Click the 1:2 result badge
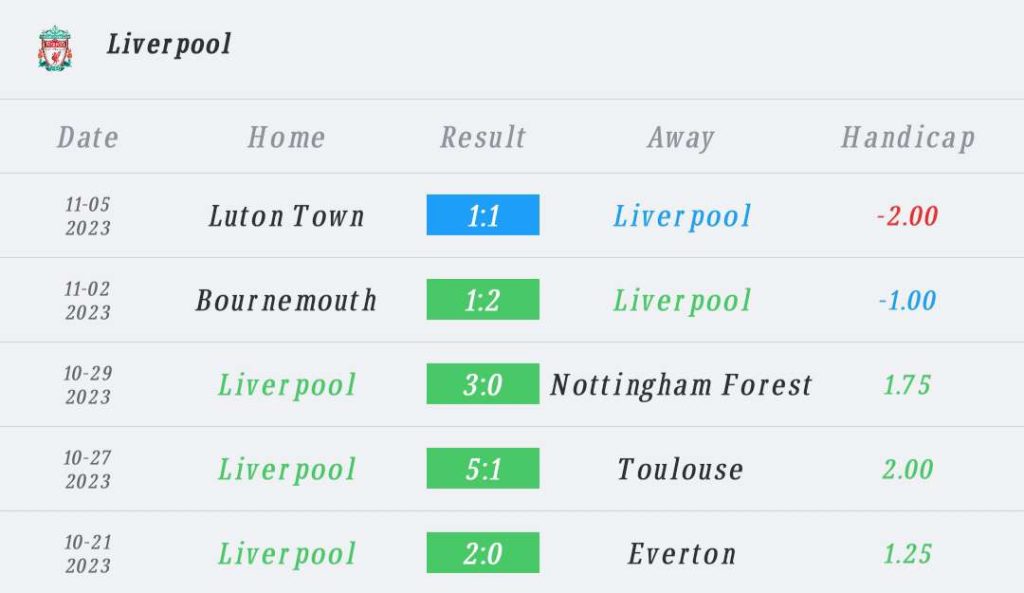The image size is (1024, 593). (x=483, y=300)
